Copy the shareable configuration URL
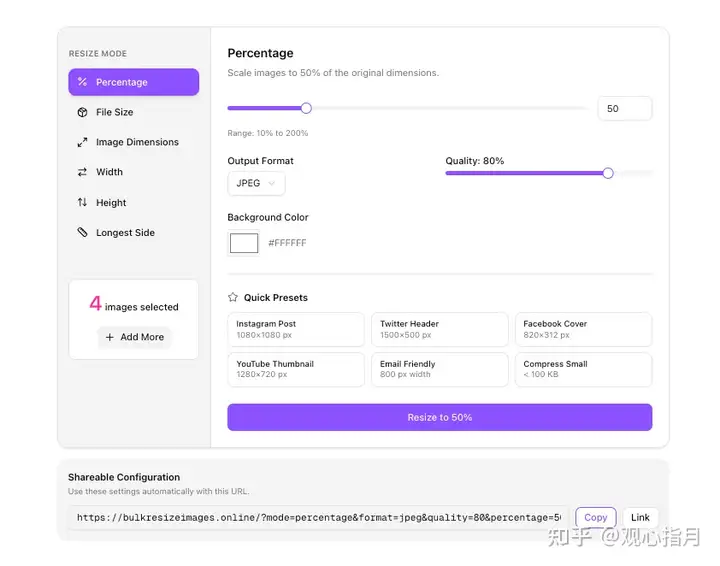Viewport: 720px width, 566px height. coord(595,518)
